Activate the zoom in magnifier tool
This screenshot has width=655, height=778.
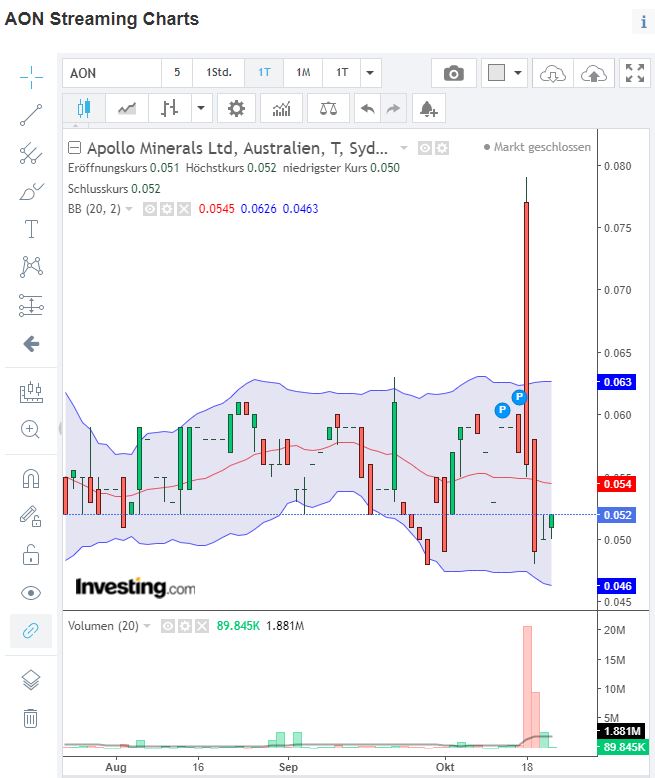point(31,429)
